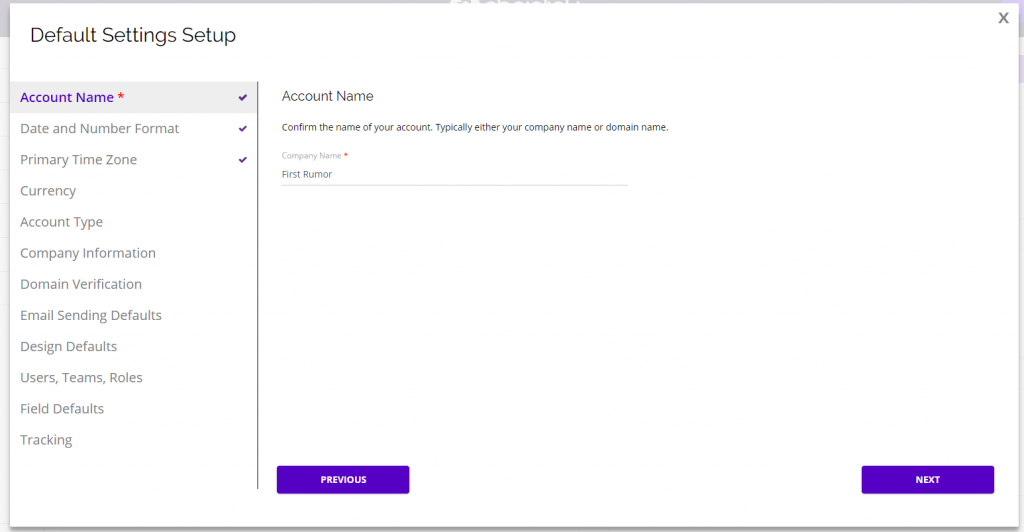The height and width of the screenshot is (532, 1024).
Task: Click the 'Default Settings Setup' title
Action: click(133, 35)
